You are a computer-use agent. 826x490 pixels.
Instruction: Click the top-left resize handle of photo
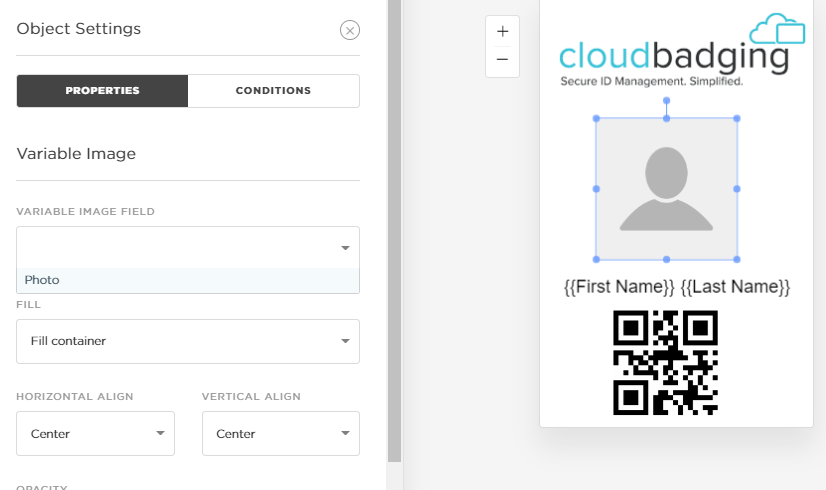[596, 119]
